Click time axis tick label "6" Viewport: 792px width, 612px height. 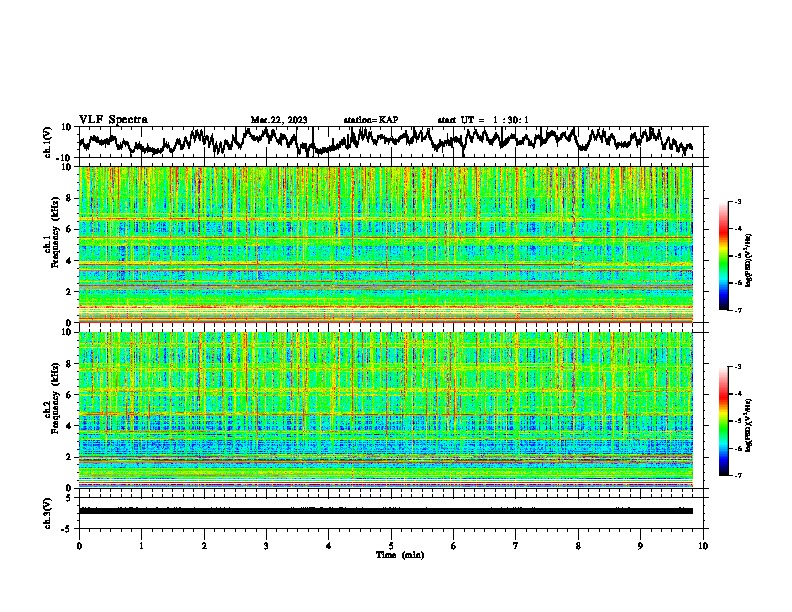coord(454,546)
